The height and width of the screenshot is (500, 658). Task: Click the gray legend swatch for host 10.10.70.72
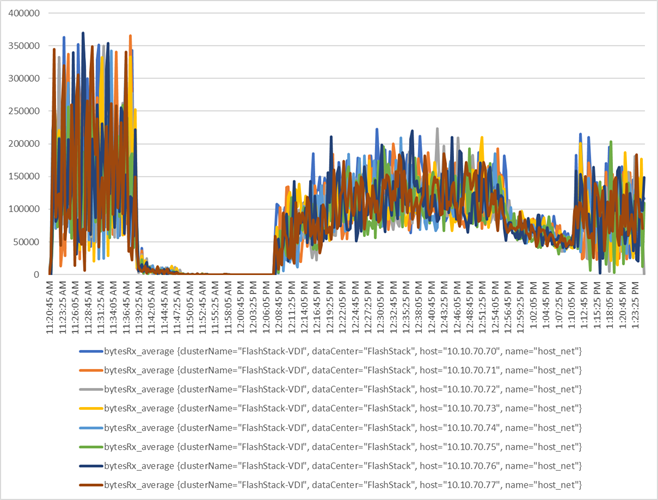point(91,389)
